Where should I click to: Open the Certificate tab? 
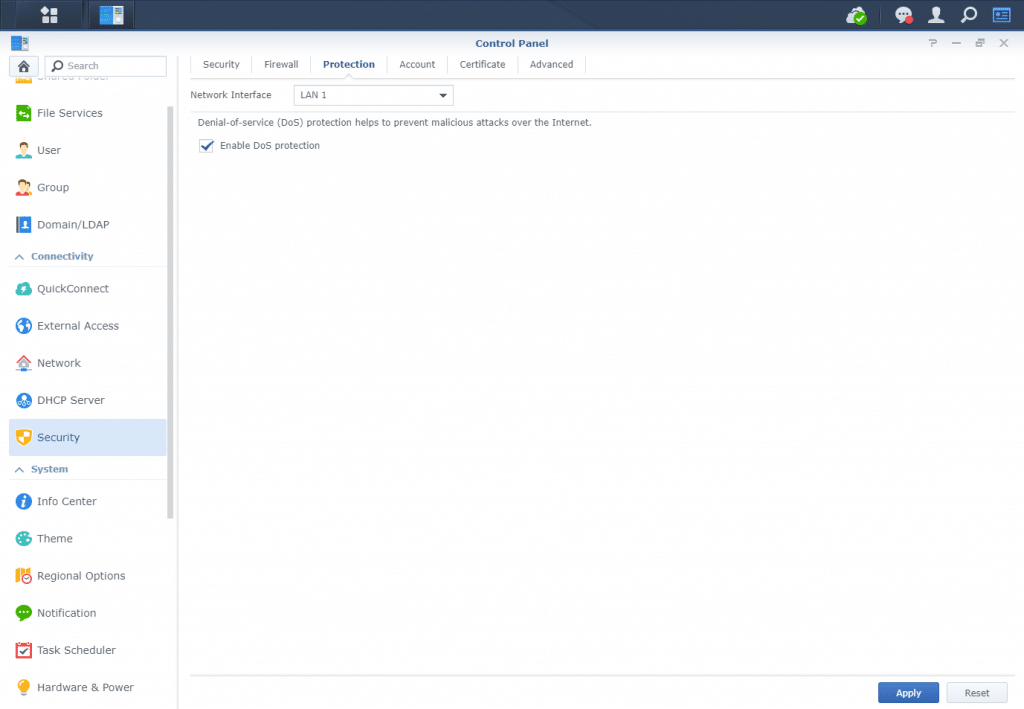tap(482, 63)
